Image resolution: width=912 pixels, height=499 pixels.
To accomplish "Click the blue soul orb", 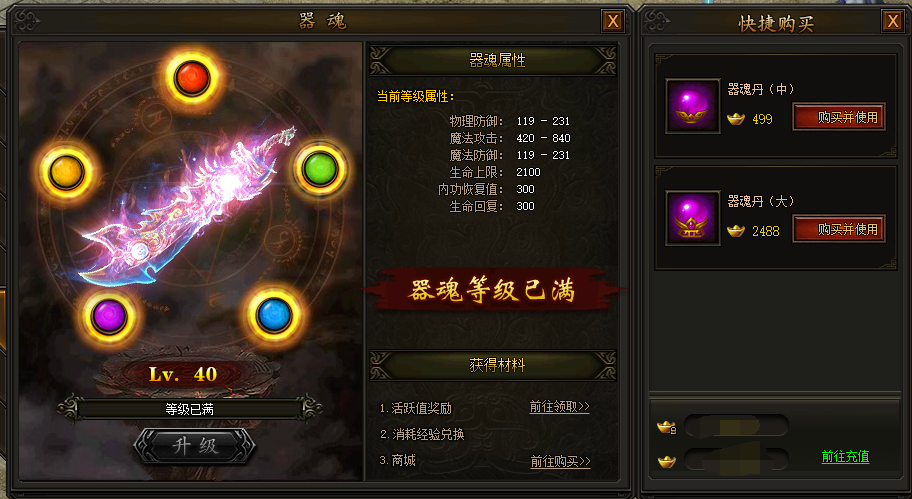I will [274, 315].
